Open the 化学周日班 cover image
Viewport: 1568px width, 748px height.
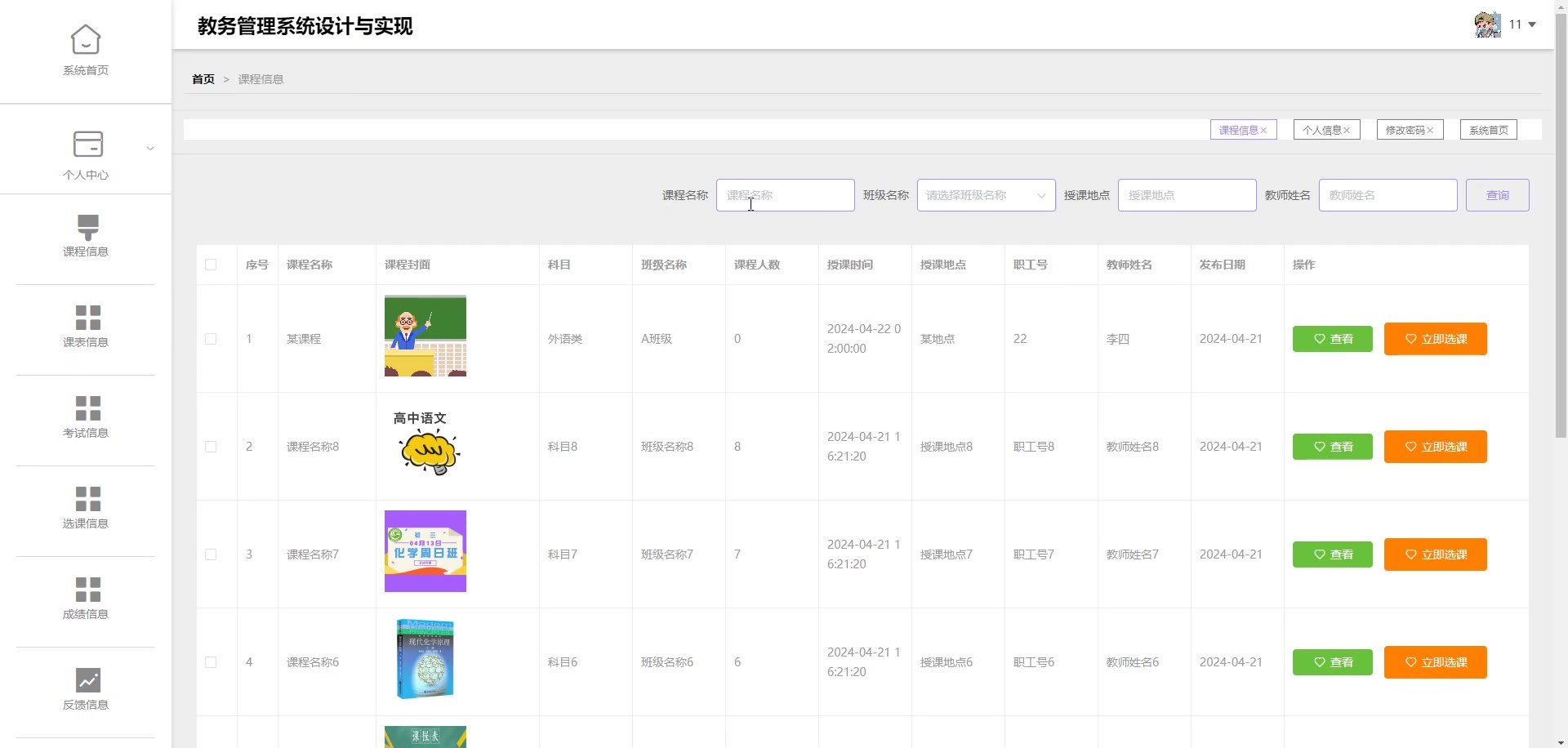pos(425,551)
